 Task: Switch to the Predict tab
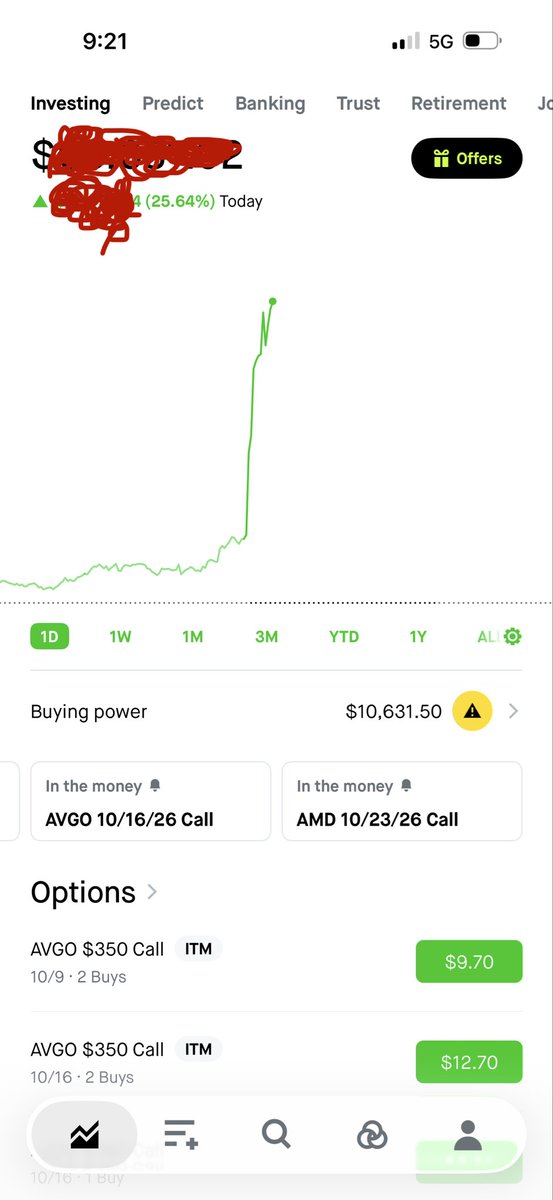point(173,103)
